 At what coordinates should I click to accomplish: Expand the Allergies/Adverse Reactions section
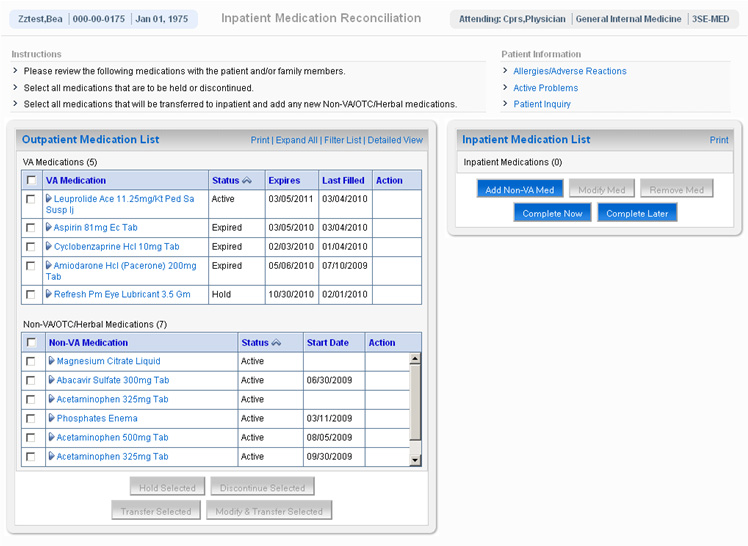coord(569,71)
